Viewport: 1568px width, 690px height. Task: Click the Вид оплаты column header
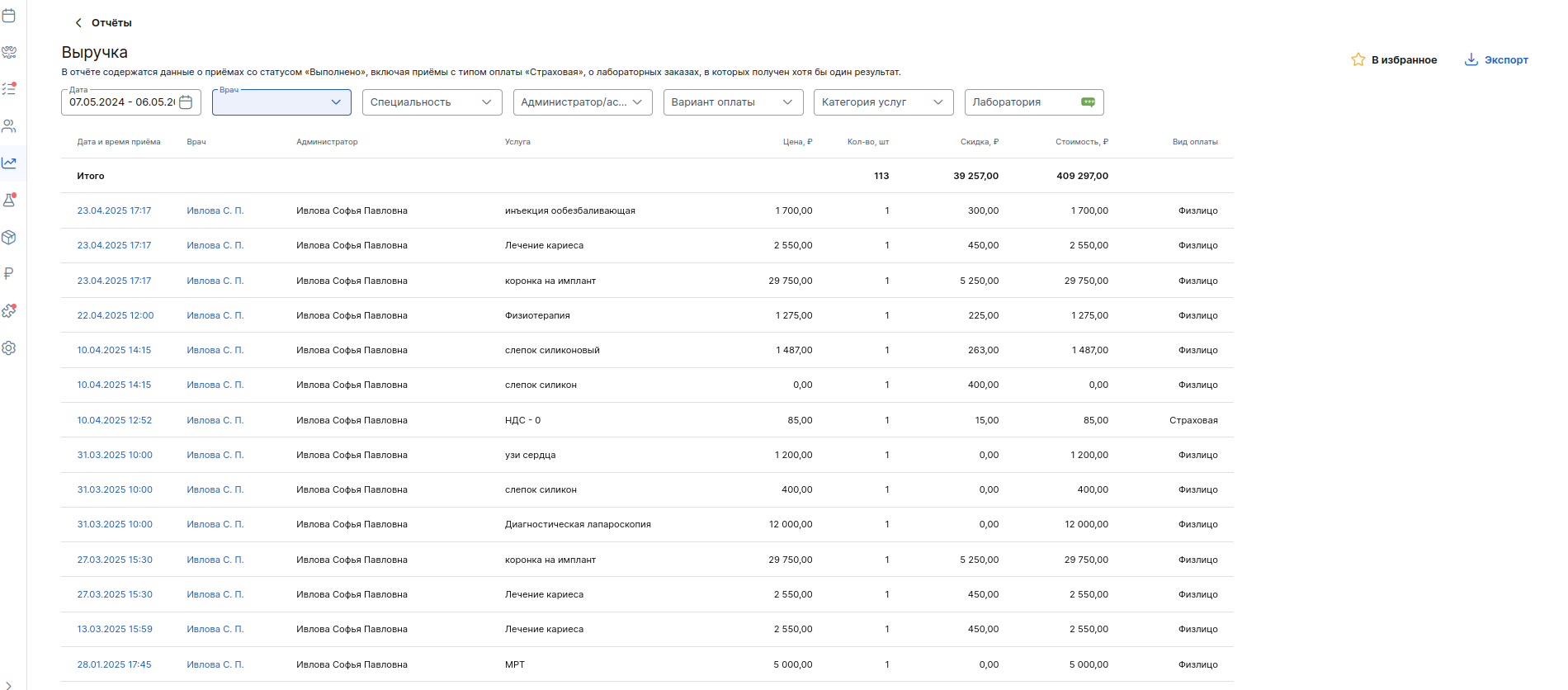tap(1195, 142)
